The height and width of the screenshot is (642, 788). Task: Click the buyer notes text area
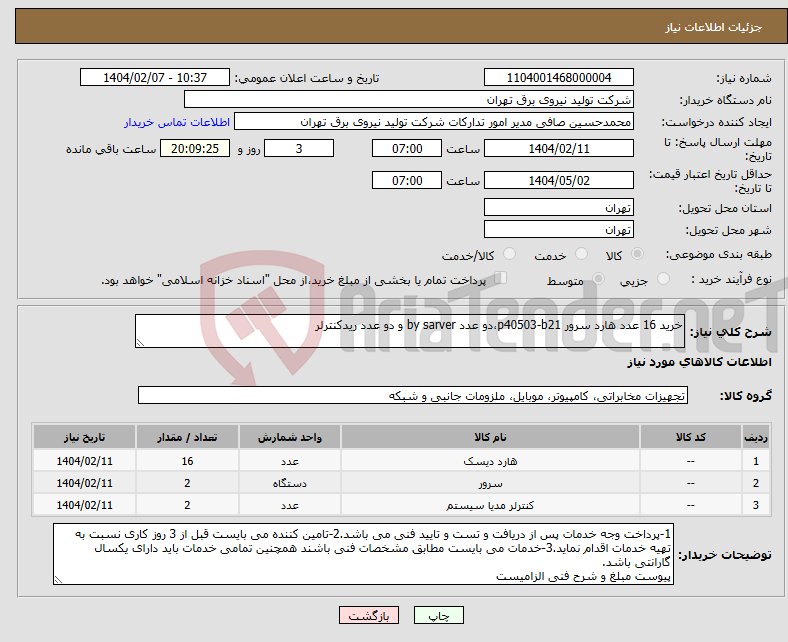363,554
